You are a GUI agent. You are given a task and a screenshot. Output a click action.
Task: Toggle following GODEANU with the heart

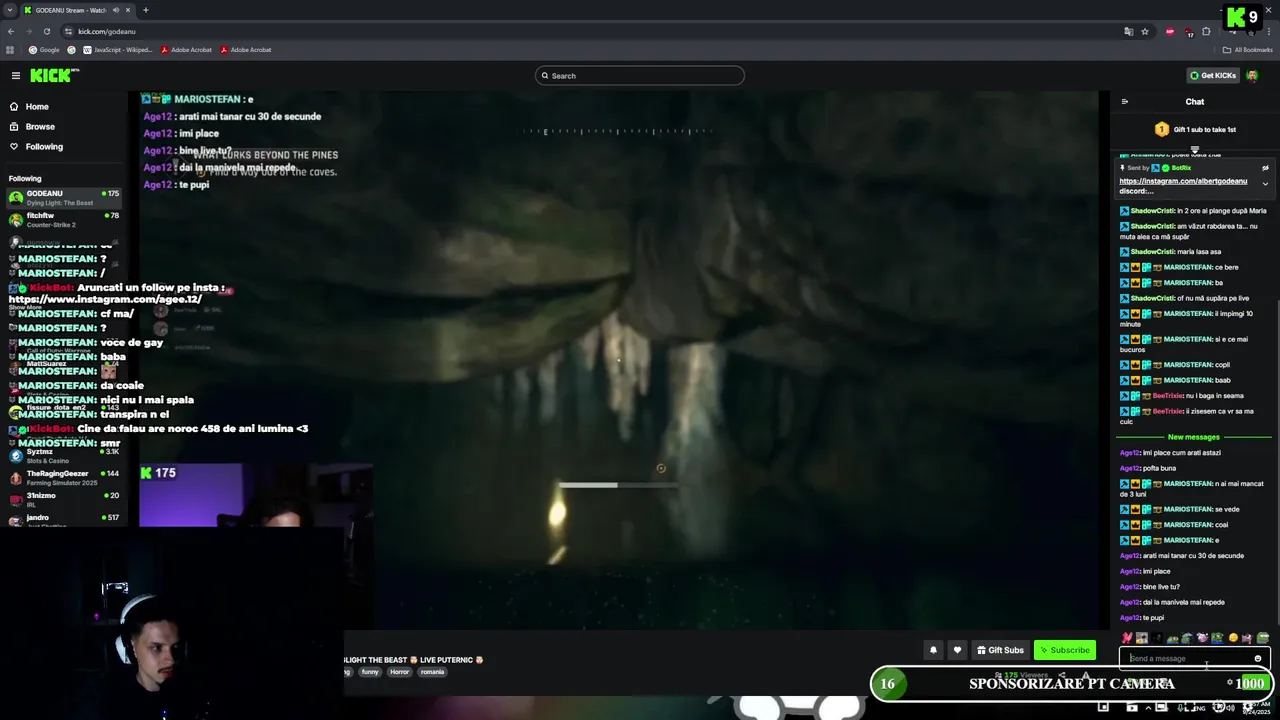957,650
